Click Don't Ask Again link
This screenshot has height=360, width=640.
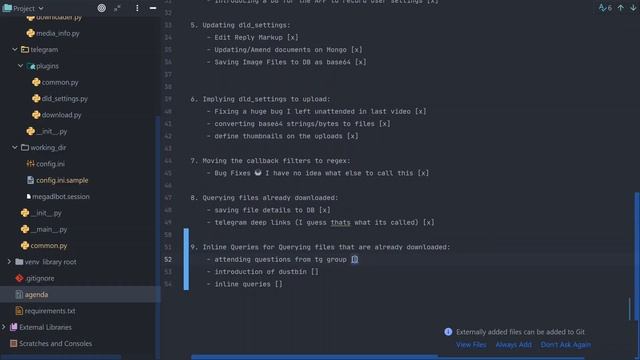point(566,345)
